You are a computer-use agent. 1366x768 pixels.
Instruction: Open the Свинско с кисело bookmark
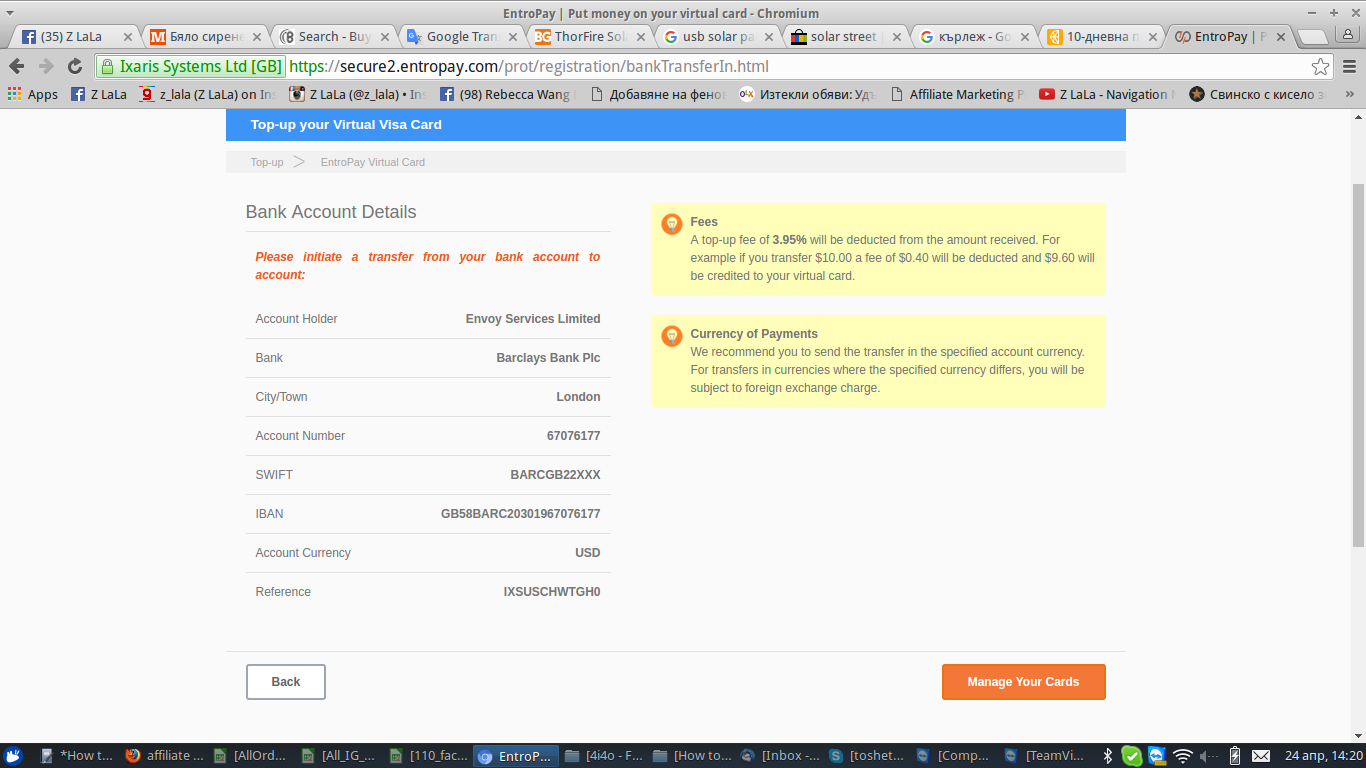coord(1258,95)
